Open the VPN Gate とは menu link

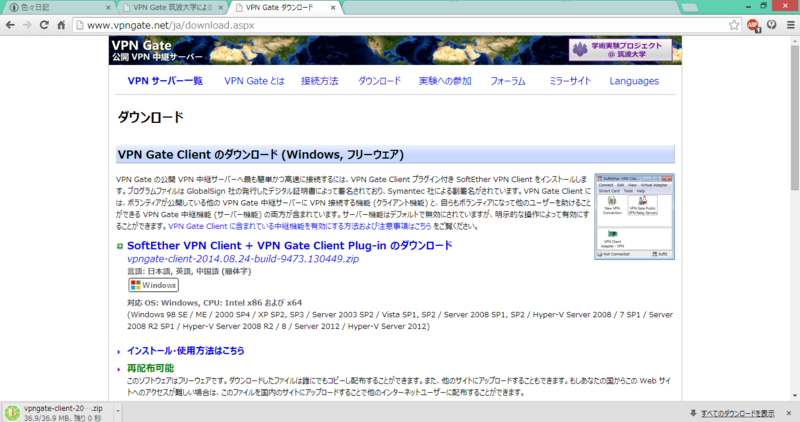[254, 81]
